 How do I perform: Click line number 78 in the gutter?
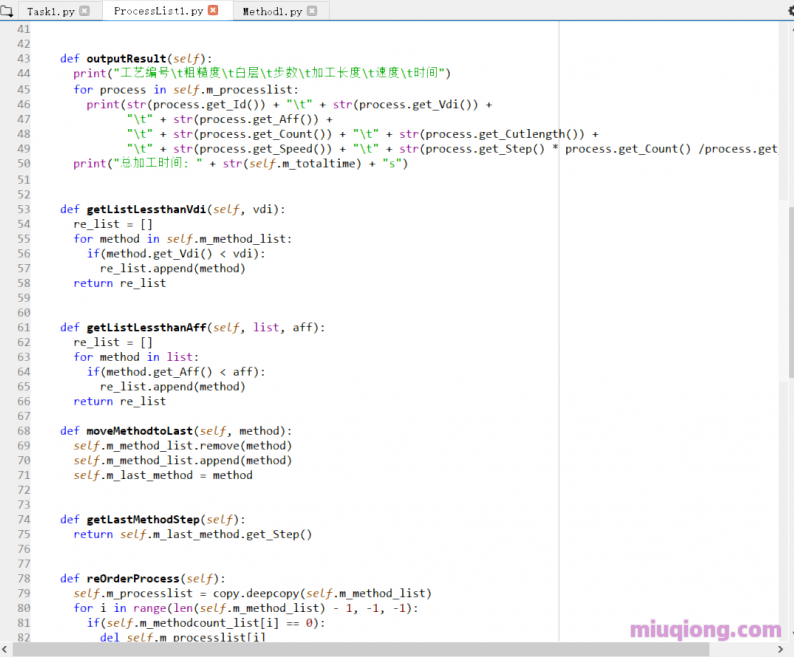click(x=24, y=578)
